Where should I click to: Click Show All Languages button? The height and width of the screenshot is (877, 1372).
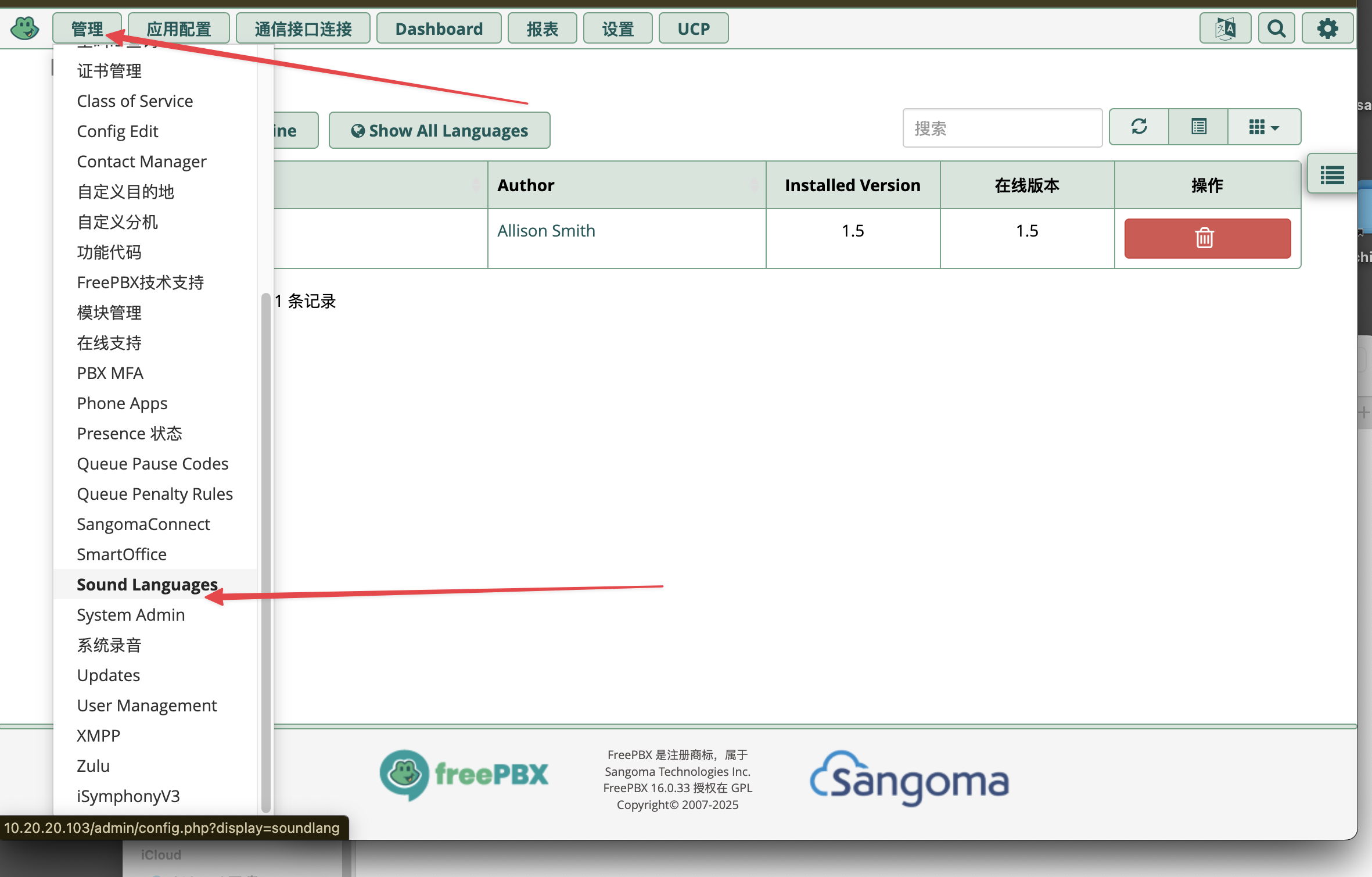(x=439, y=130)
